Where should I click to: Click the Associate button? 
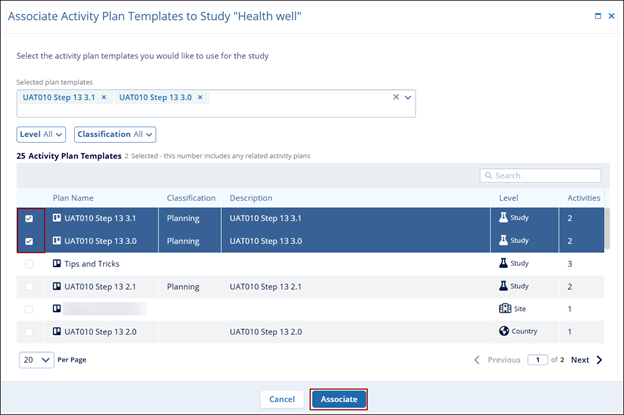[338, 399]
